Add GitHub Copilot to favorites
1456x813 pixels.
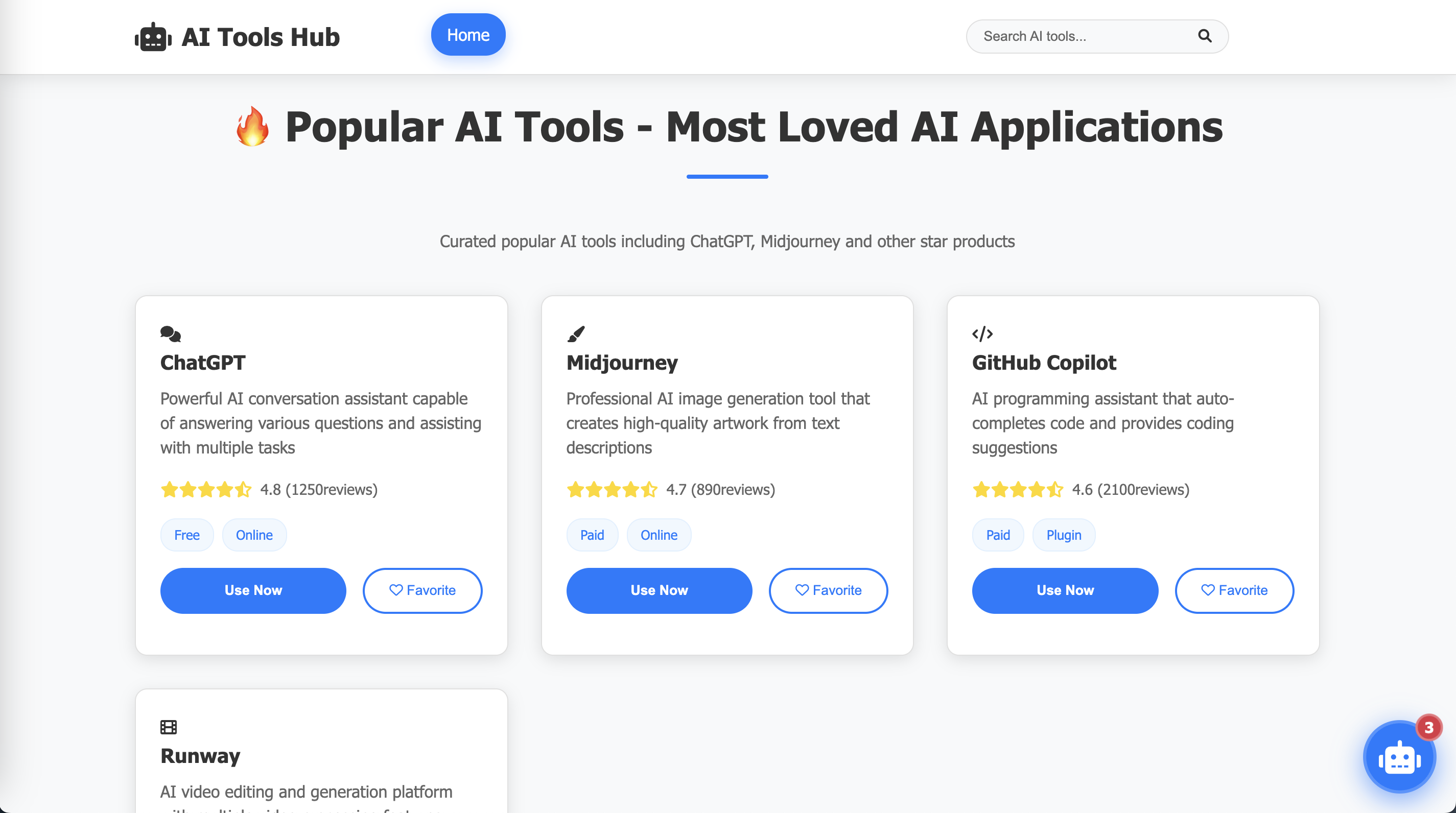tap(1234, 590)
